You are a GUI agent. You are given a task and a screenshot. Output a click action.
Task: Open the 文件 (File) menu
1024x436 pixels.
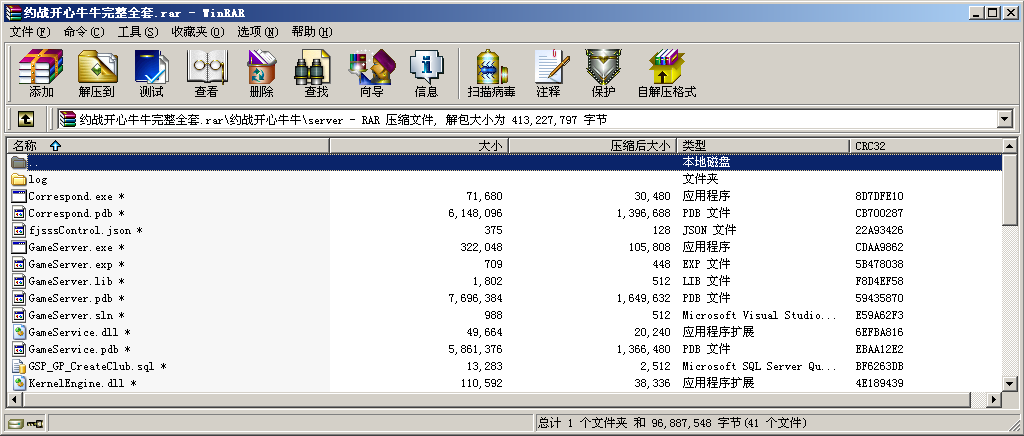point(29,32)
